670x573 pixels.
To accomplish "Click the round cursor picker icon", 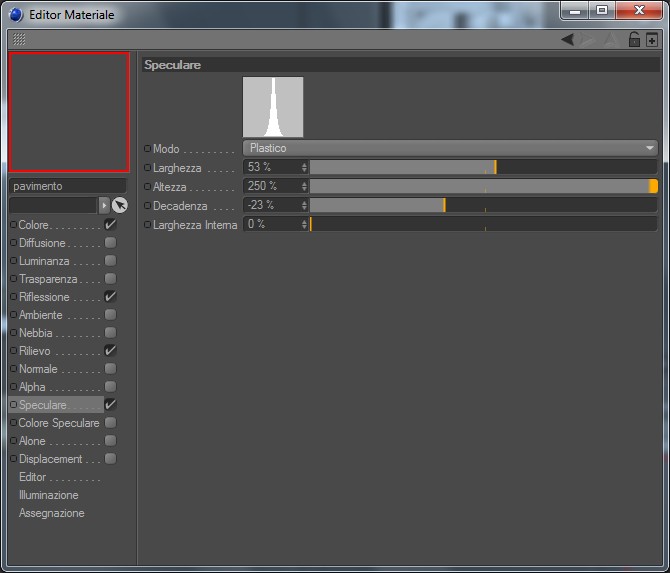I will 120,206.
